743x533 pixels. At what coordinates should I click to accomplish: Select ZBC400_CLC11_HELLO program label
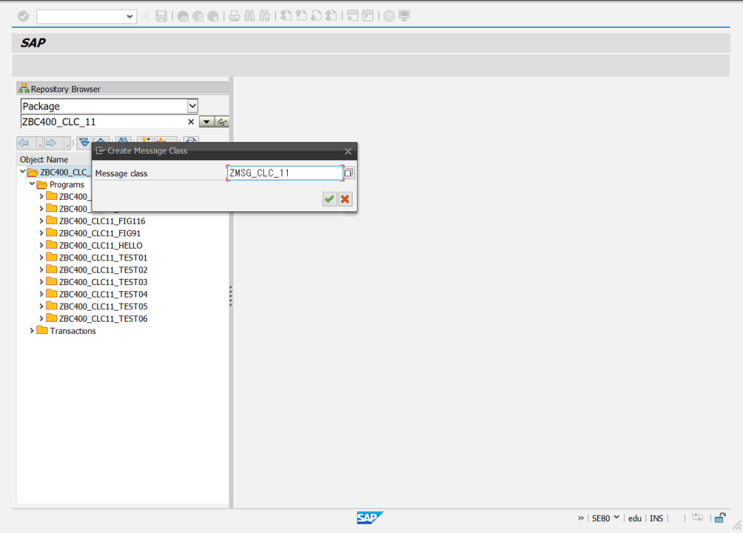pos(100,245)
